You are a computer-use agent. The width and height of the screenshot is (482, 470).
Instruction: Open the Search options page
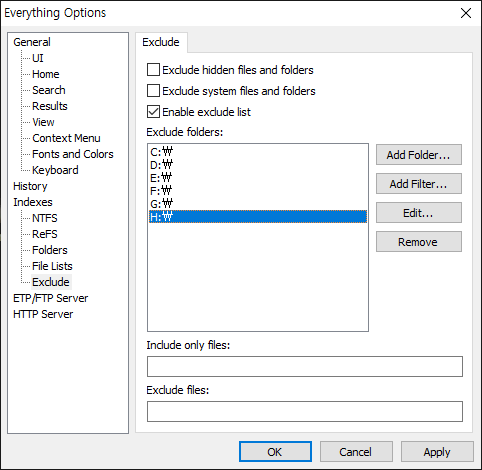(x=49, y=90)
